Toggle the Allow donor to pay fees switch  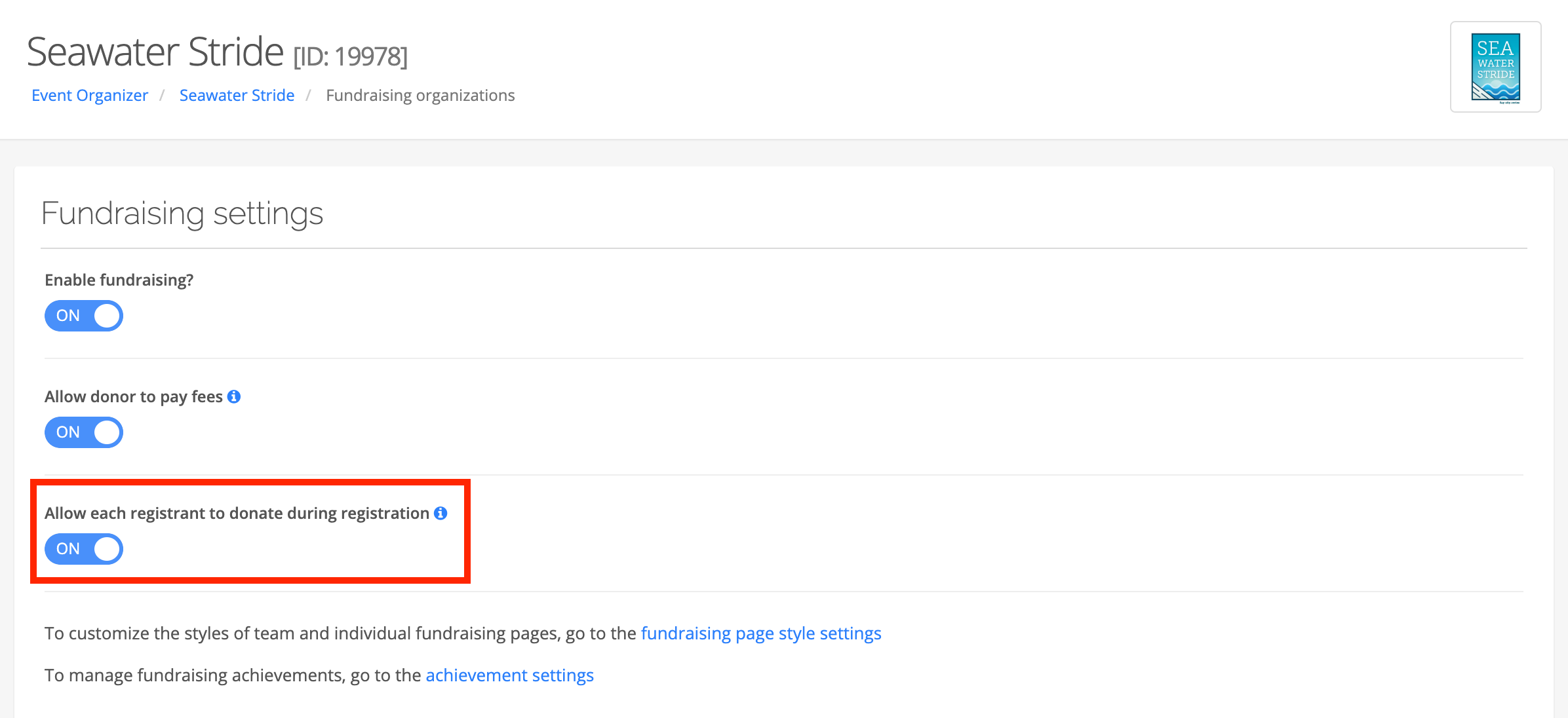(84, 432)
